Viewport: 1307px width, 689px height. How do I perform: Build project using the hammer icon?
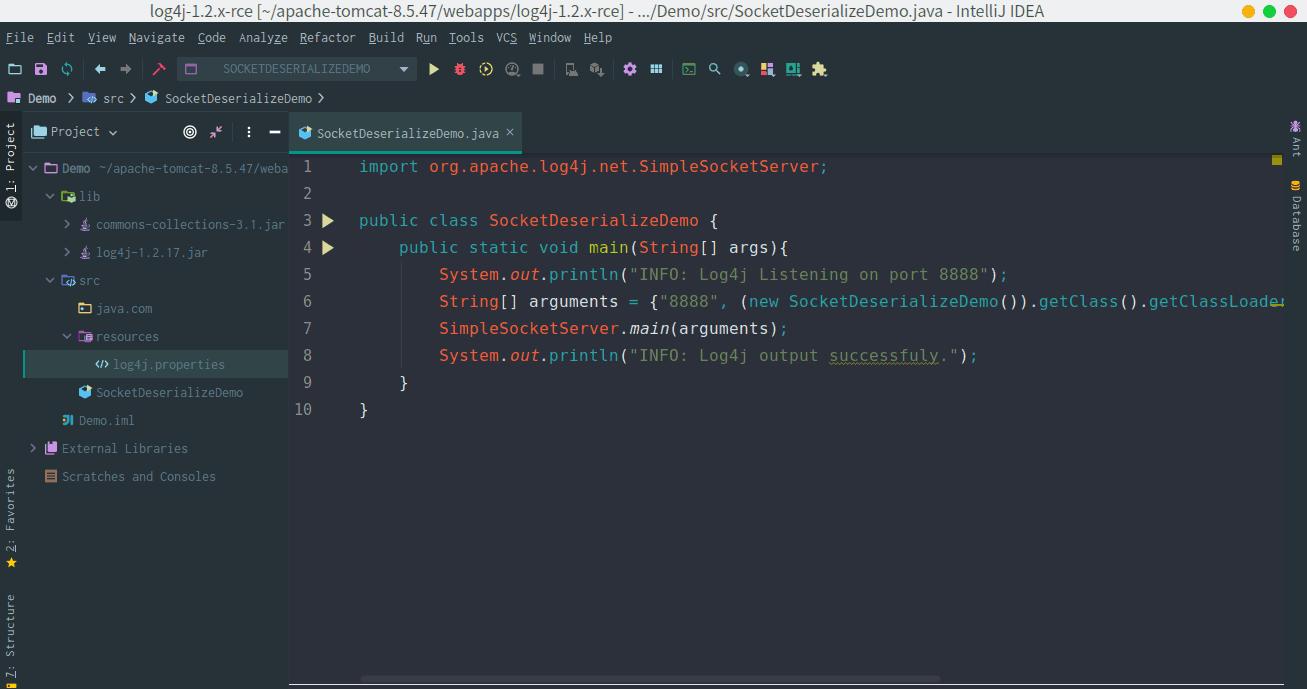pos(158,69)
